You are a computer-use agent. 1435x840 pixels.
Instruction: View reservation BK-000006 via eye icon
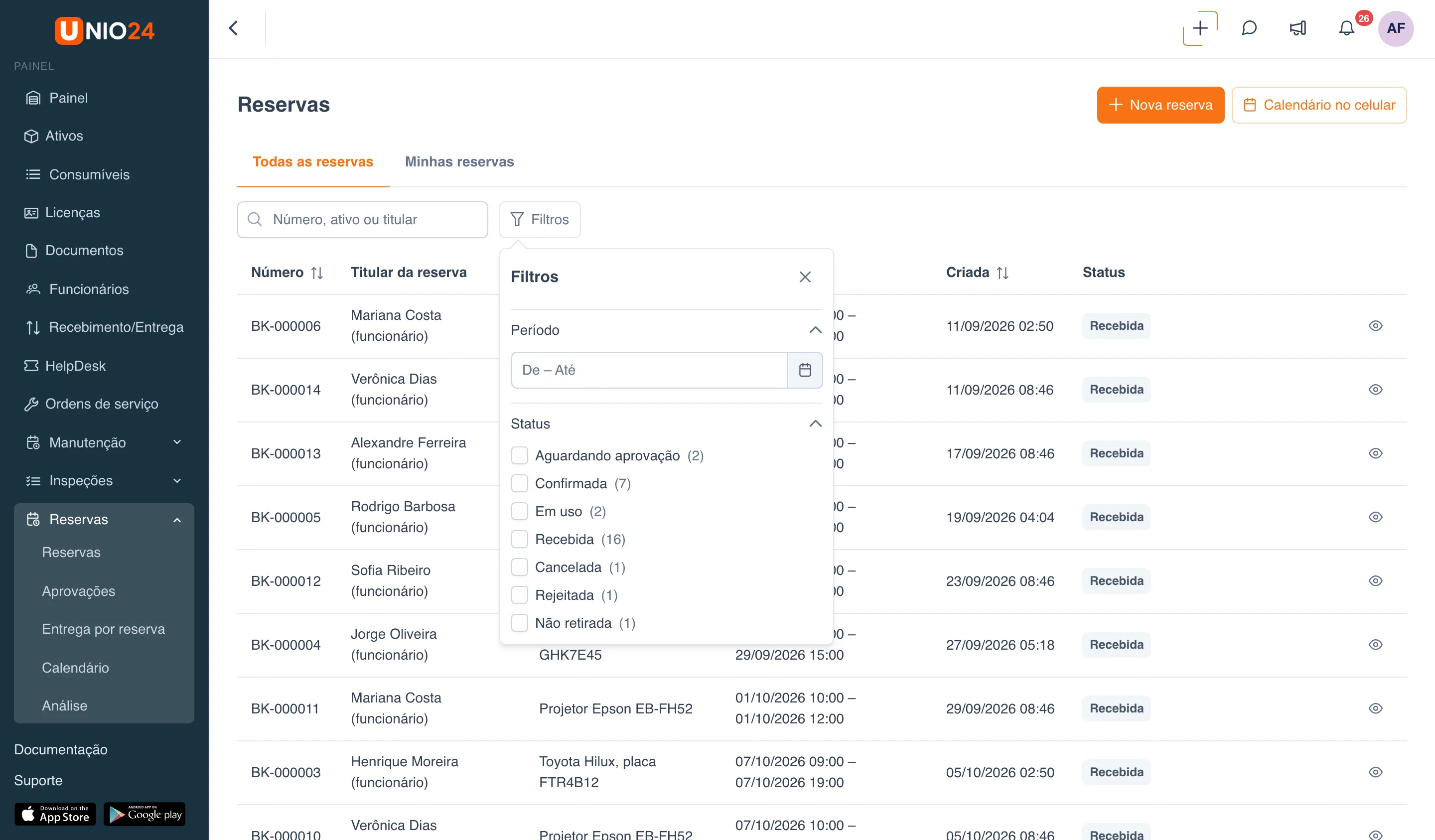pyautogui.click(x=1375, y=326)
